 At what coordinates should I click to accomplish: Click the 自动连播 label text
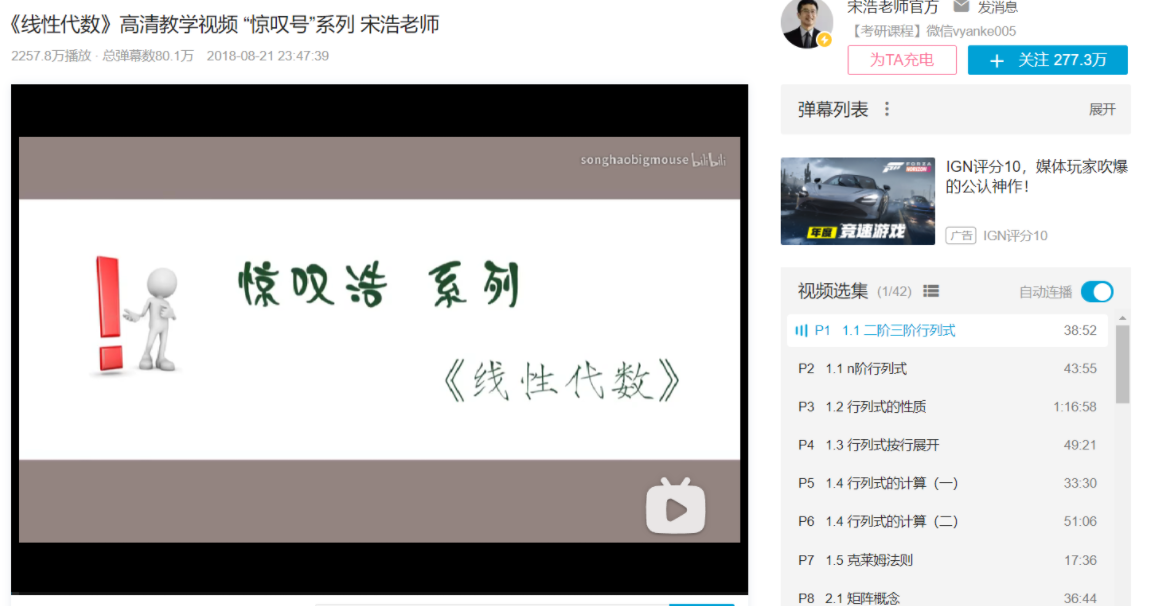[x=1045, y=293]
